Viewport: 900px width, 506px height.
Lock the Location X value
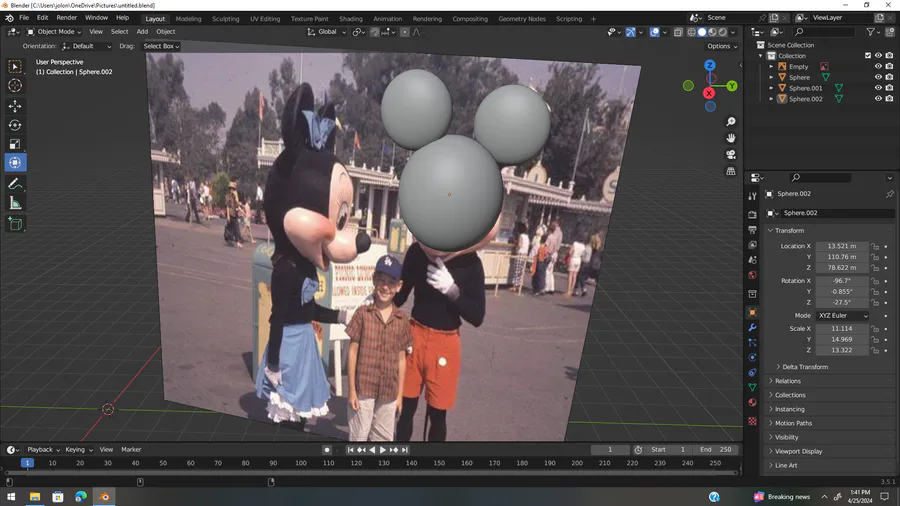pyautogui.click(x=875, y=246)
